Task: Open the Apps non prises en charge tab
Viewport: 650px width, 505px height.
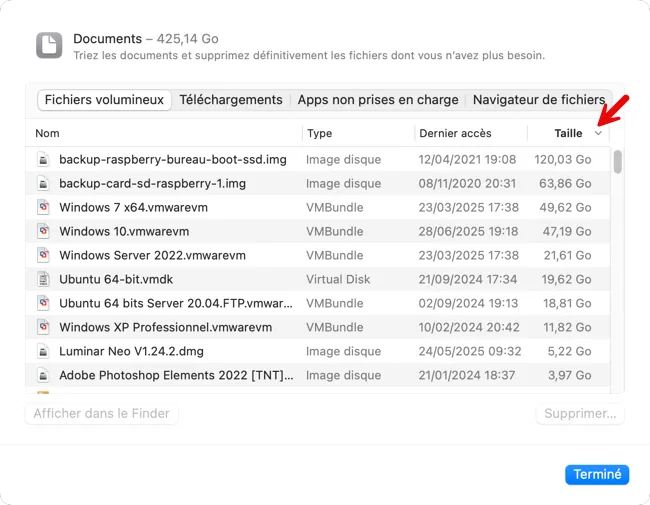Action: click(378, 100)
